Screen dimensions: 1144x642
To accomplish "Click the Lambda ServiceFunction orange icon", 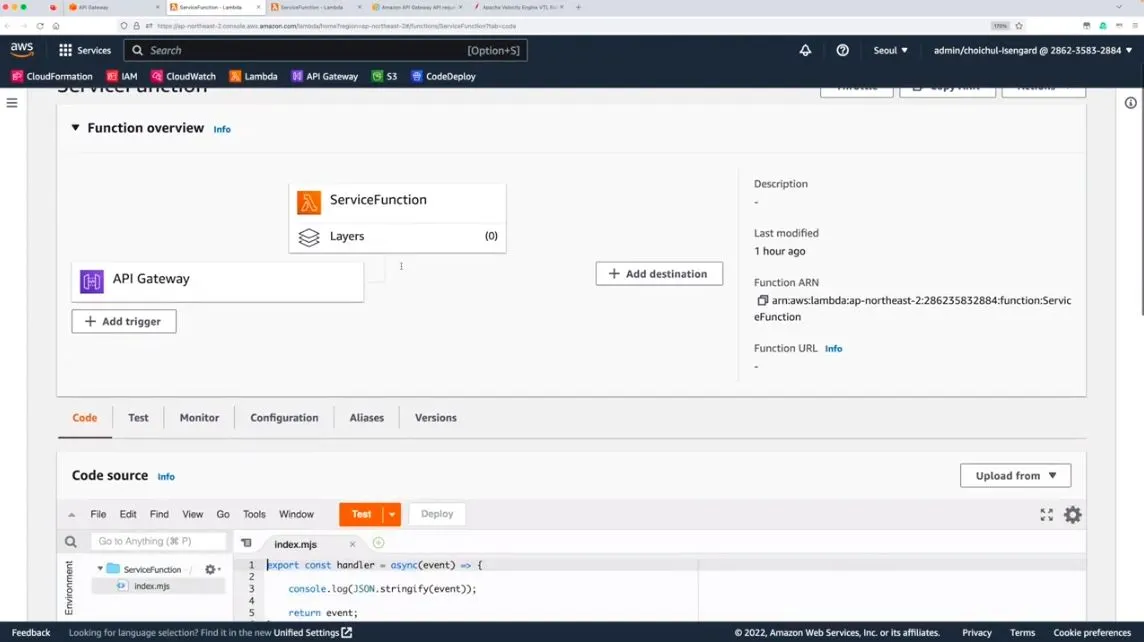I will pos(309,201).
